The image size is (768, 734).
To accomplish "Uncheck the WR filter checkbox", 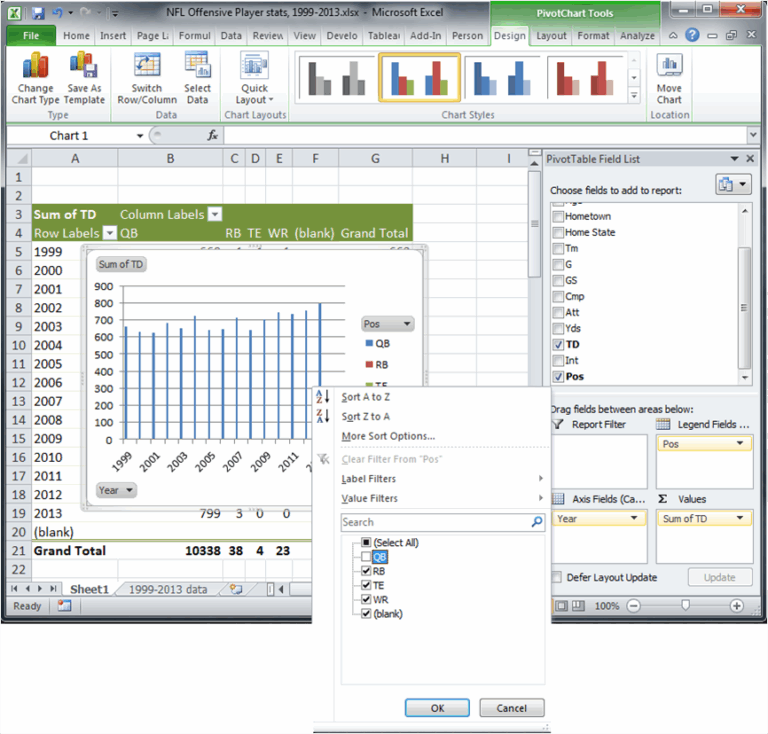I will (x=366, y=599).
